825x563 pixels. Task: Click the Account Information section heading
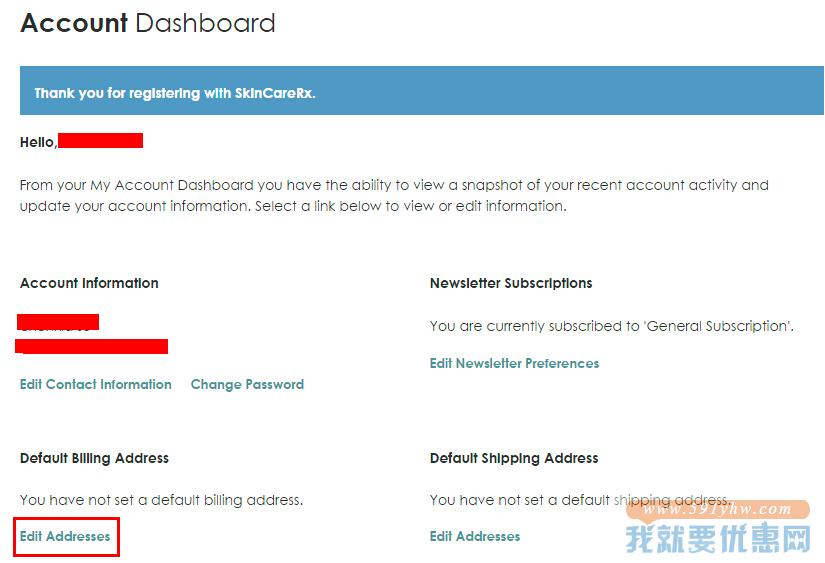click(x=89, y=283)
